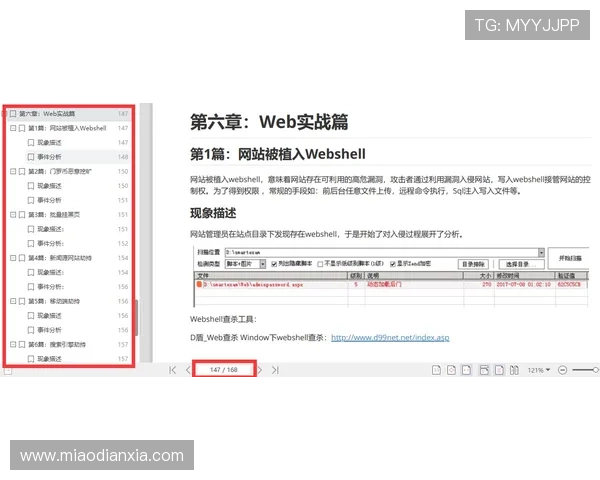
Task: Open the 121% zoom level dropdown
Action: 539,370
